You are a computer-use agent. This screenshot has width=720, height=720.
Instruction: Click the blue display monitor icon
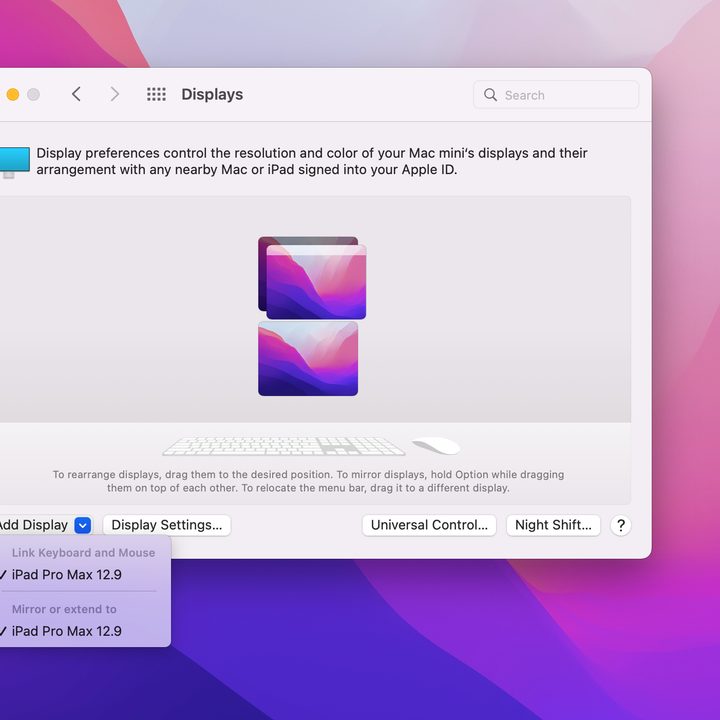14,162
